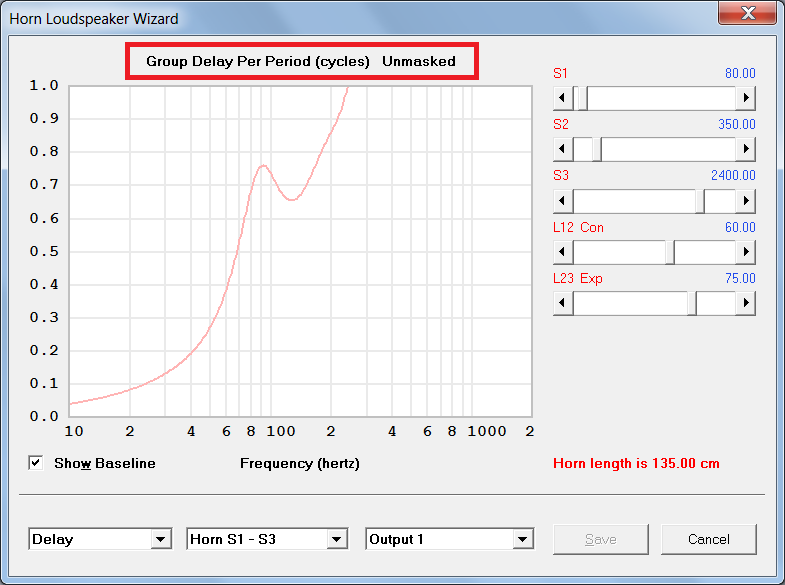Click the S3 slider right arrow
The height and width of the screenshot is (585, 785).
pyautogui.click(x=745, y=201)
